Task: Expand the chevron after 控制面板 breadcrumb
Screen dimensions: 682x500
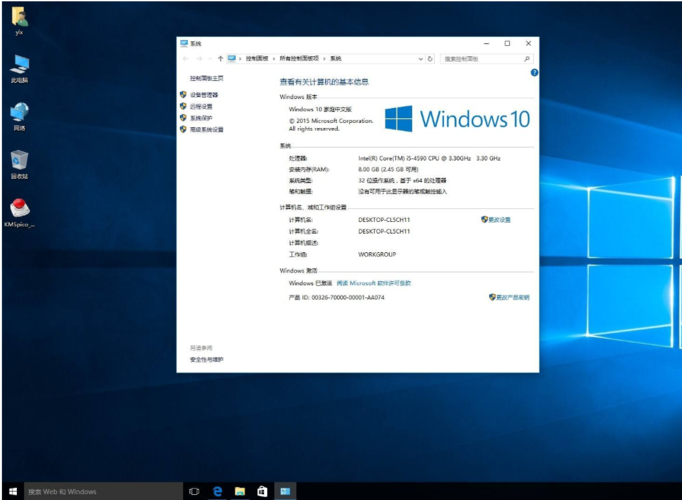Action: (x=274, y=59)
